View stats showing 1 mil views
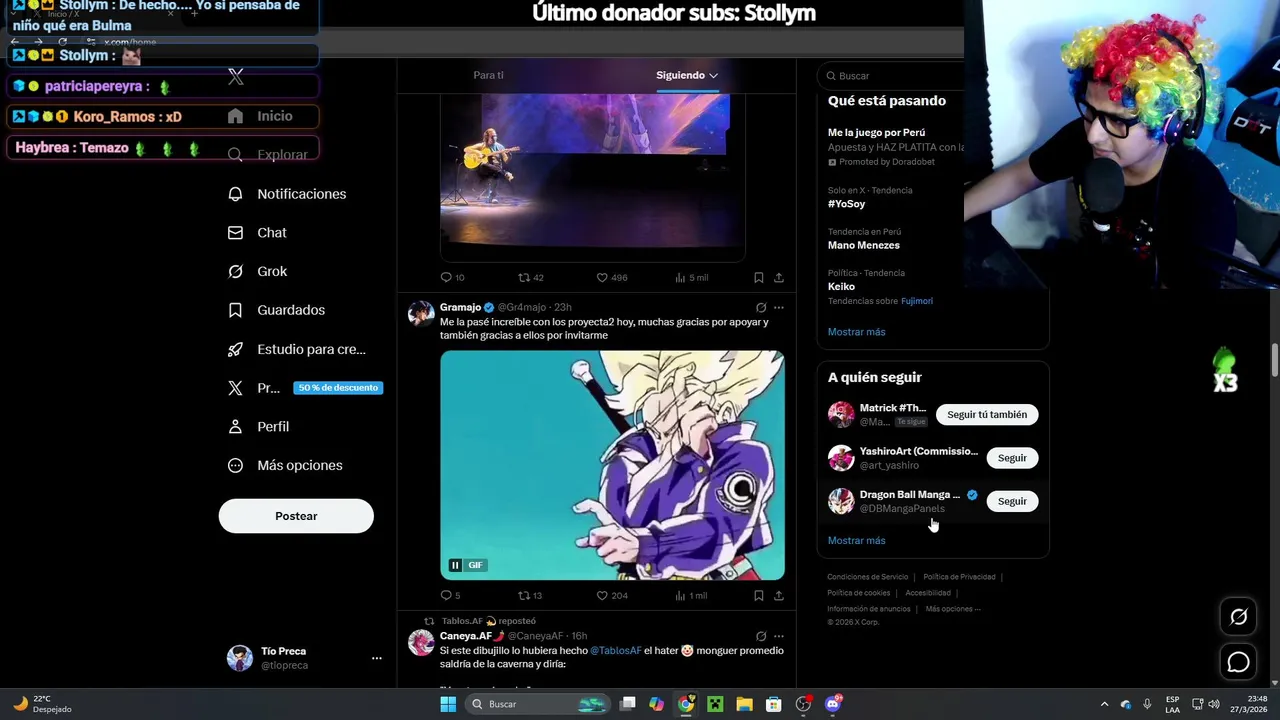Viewport: 1280px width, 720px height. 691,595
